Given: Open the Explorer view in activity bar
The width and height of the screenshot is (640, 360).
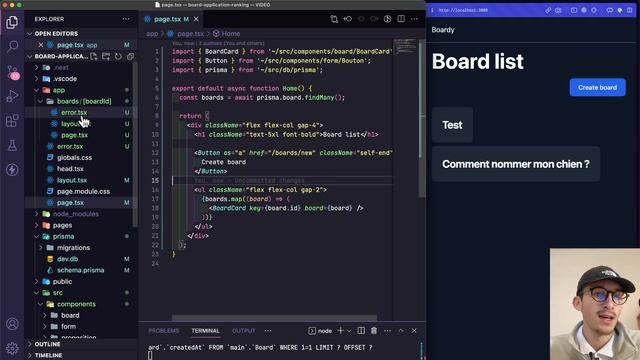Looking at the screenshot, I should coord(12,22).
